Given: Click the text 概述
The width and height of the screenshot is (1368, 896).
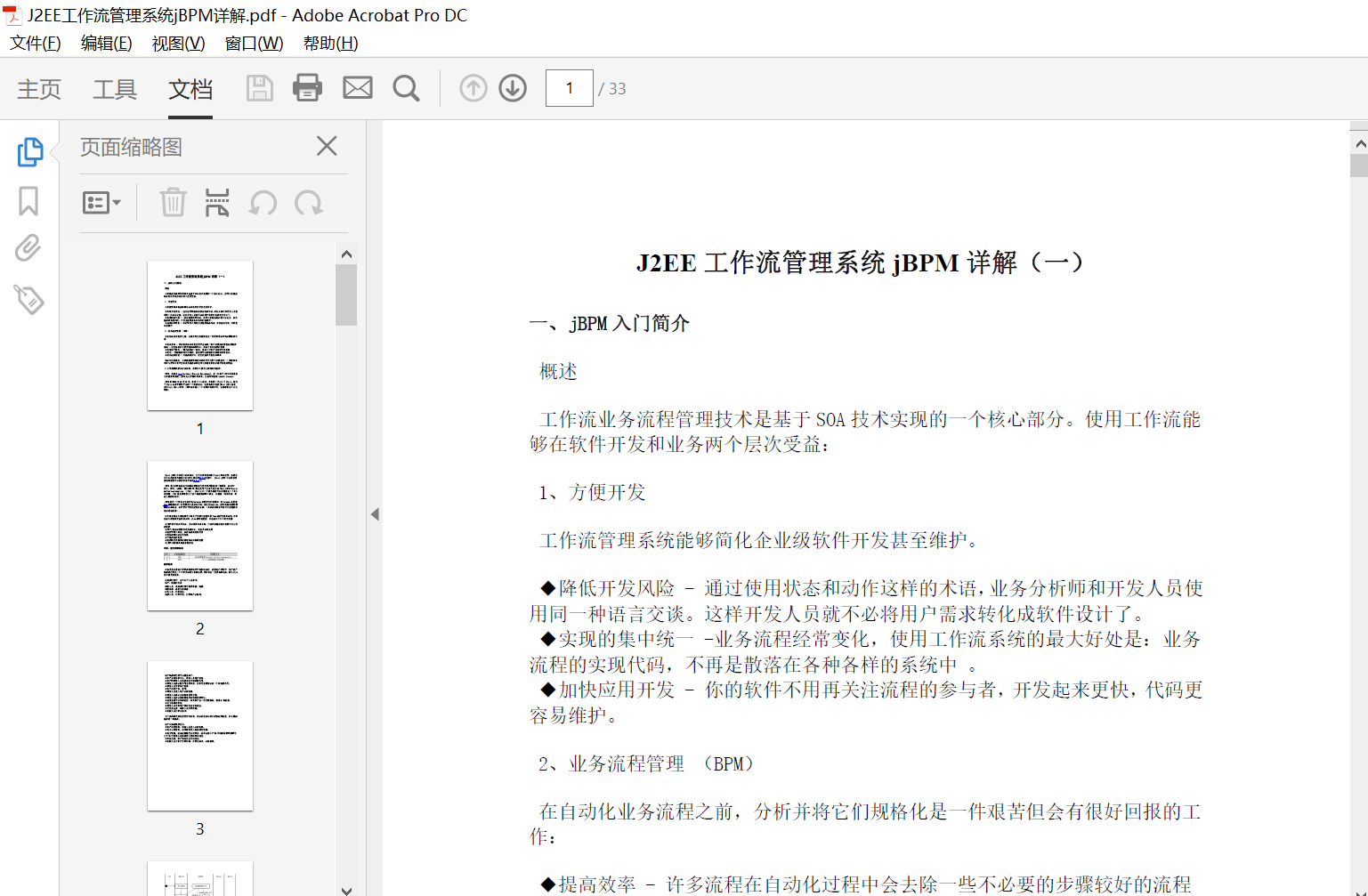Looking at the screenshot, I should click(558, 371).
